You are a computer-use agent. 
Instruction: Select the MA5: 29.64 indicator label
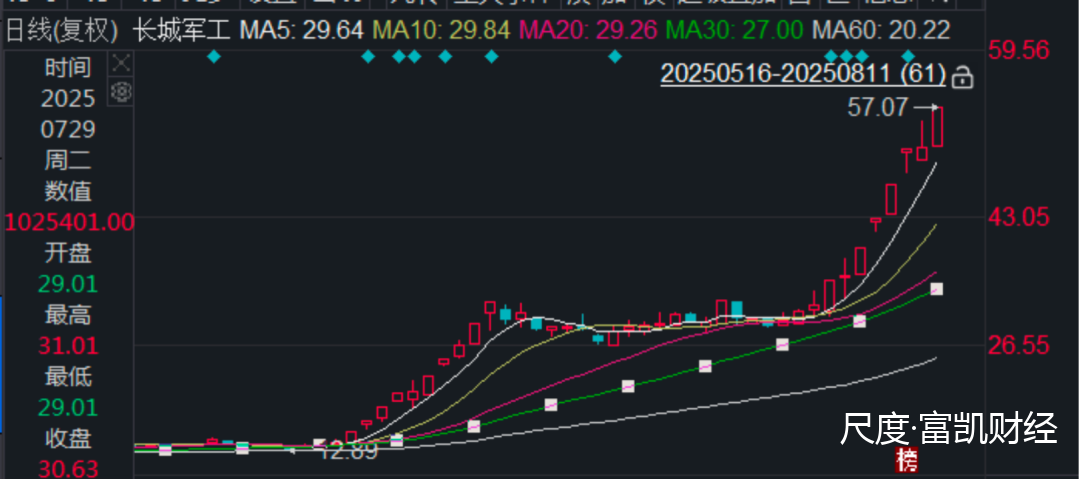(x=303, y=30)
